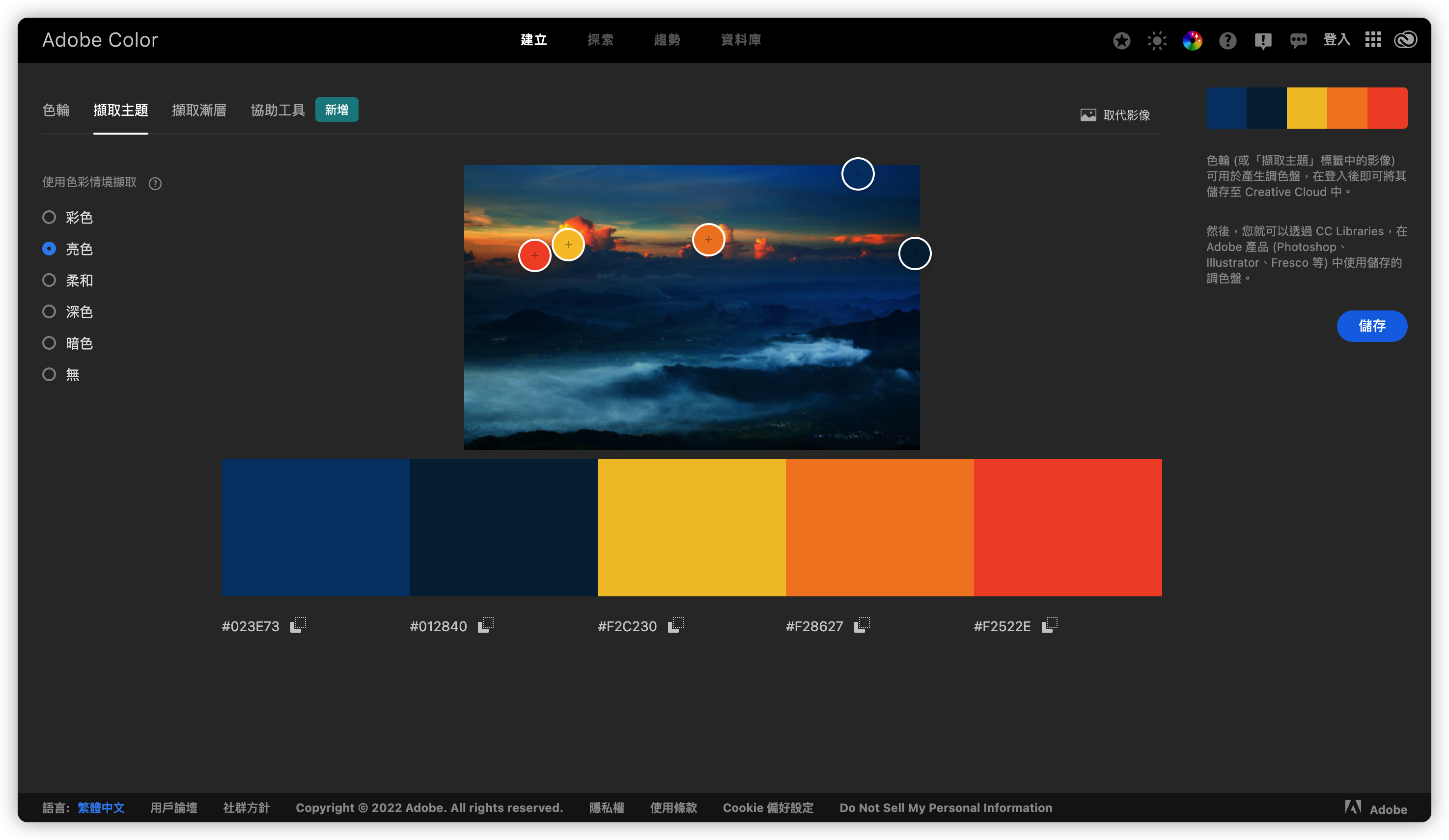This screenshot has width=1449, height=840.
Task: Switch to the 擷取主題 tab
Action: pyautogui.click(x=121, y=110)
